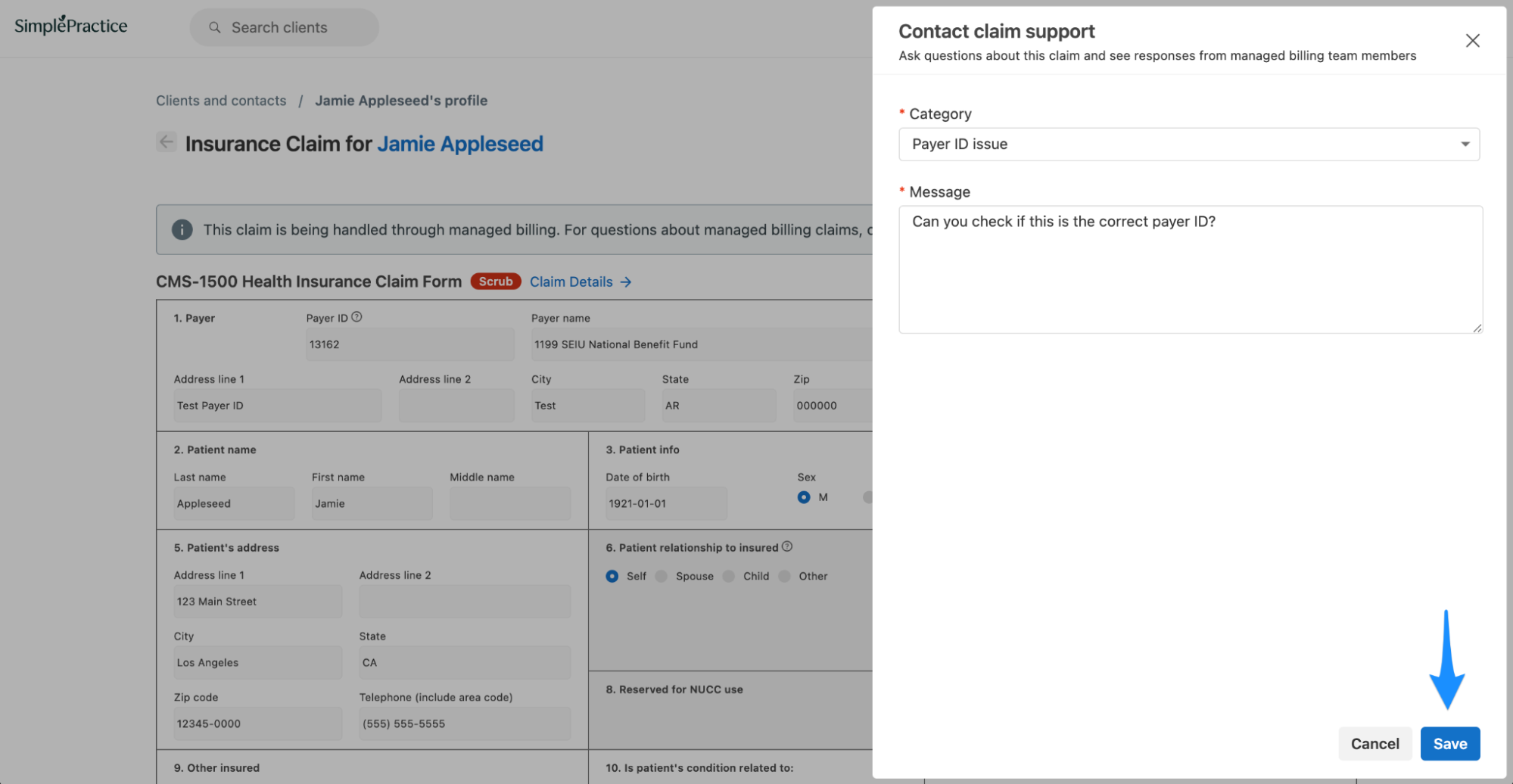Screen dimensions: 1513x784
Task: Select Child as patient relationship
Action: tap(728, 576)
